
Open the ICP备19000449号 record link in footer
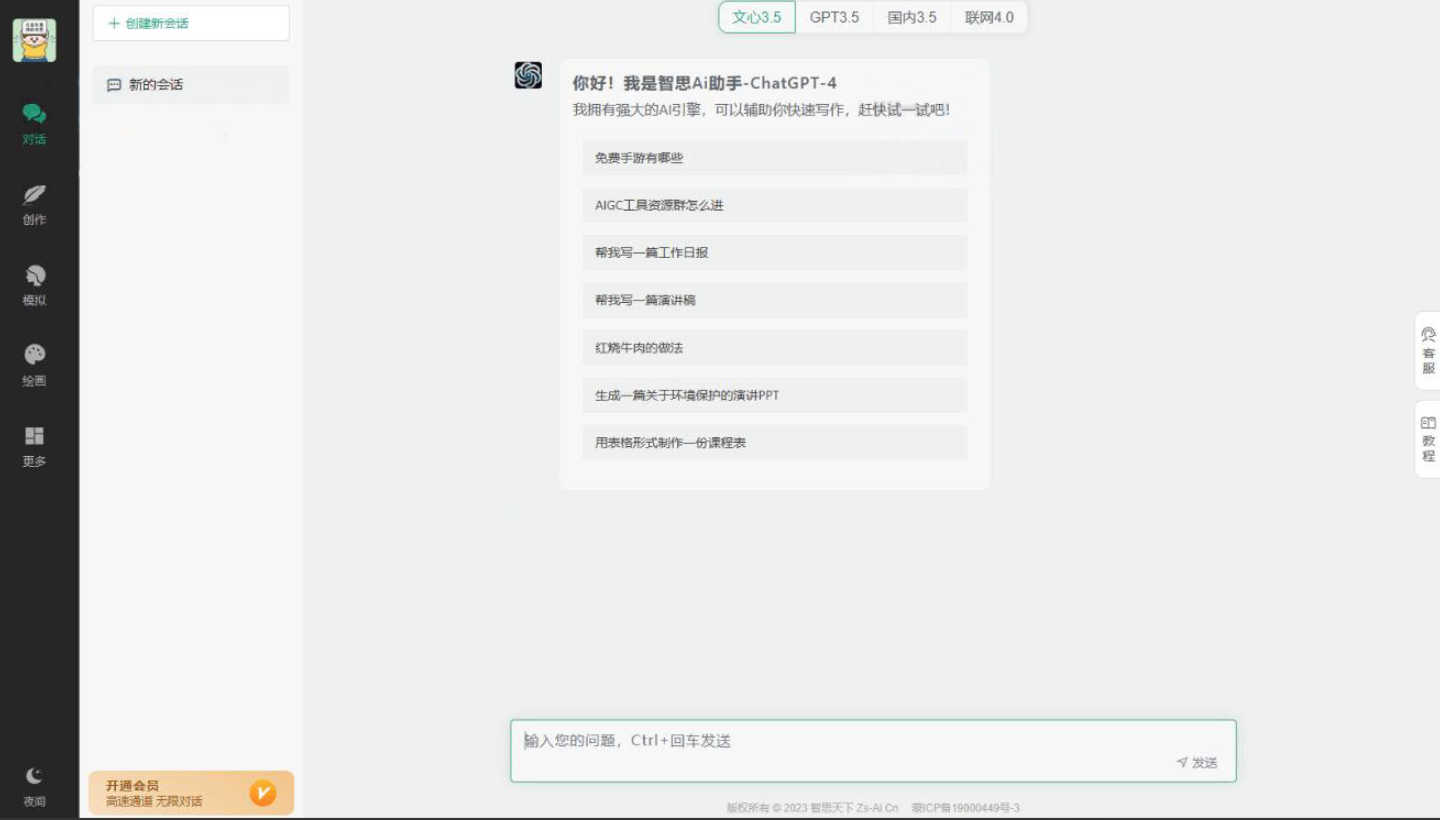(965, 808)
